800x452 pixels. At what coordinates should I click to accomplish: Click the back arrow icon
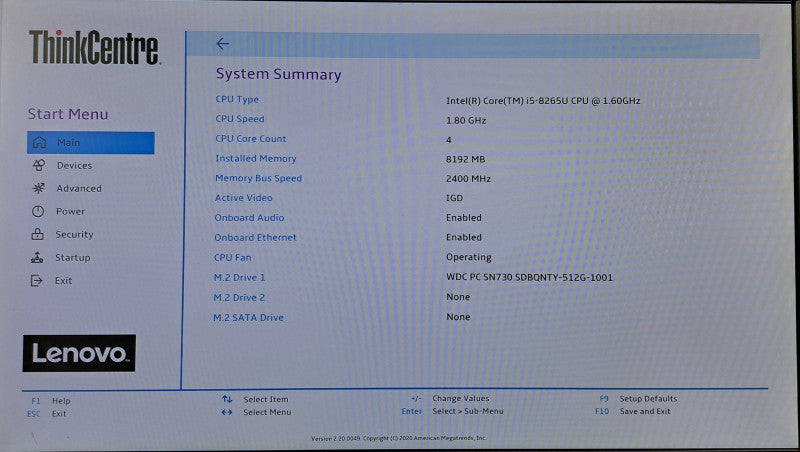[x=222, y=44]
